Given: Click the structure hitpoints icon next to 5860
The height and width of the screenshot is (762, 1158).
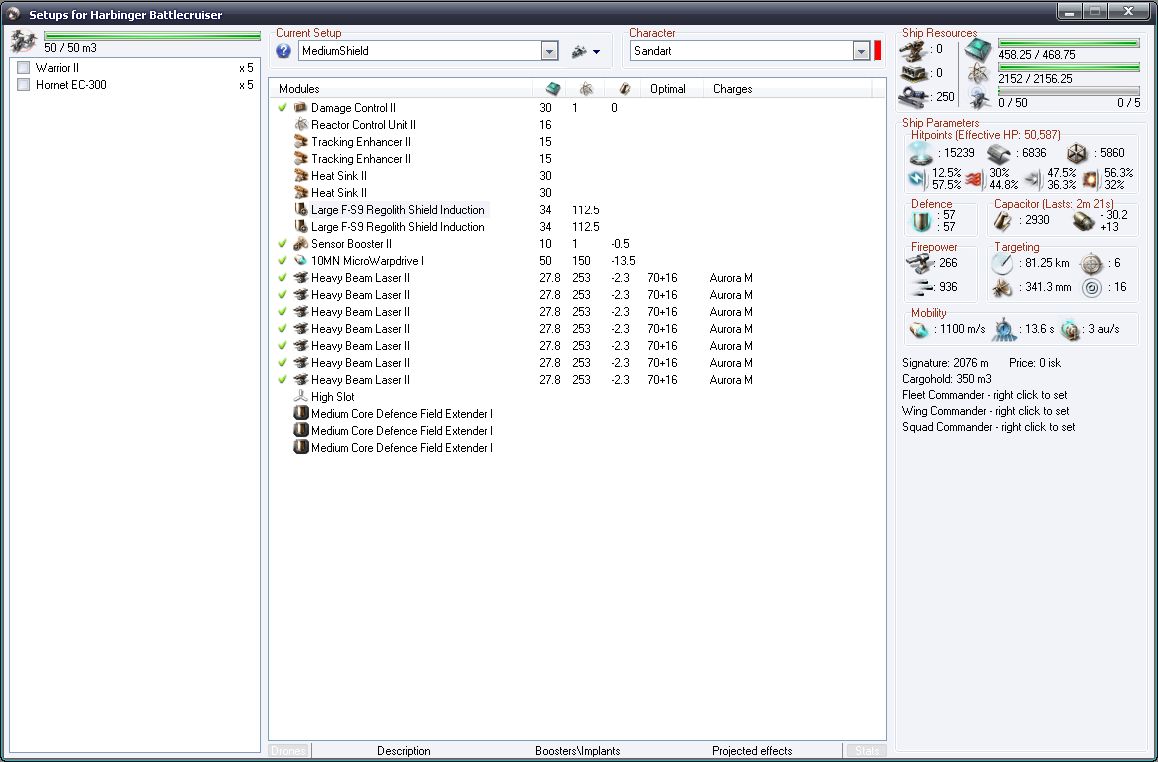Looking at the screenshot, I should [x=1077, y=154].
